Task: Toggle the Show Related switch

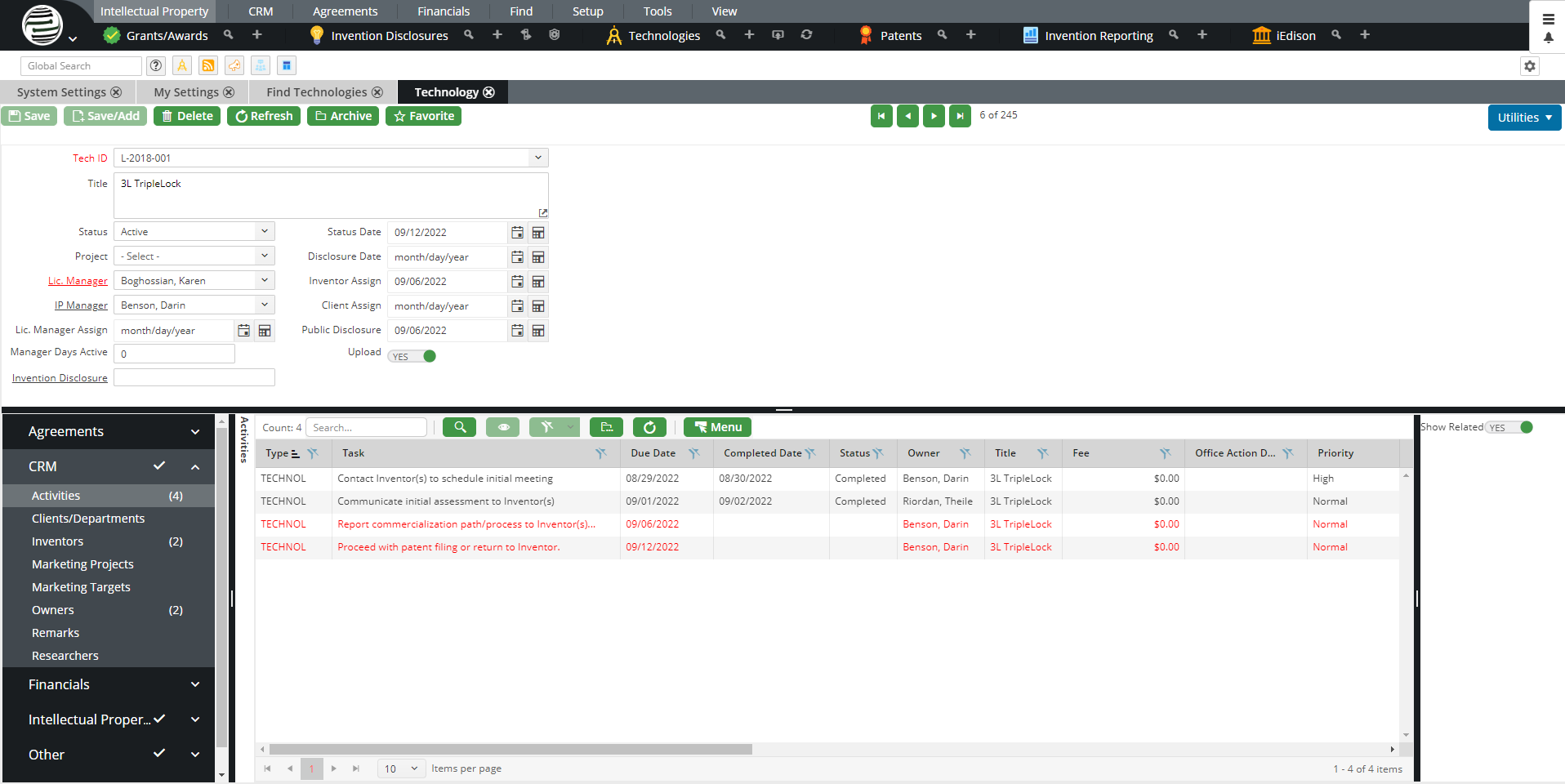Action: (1510, 427)
